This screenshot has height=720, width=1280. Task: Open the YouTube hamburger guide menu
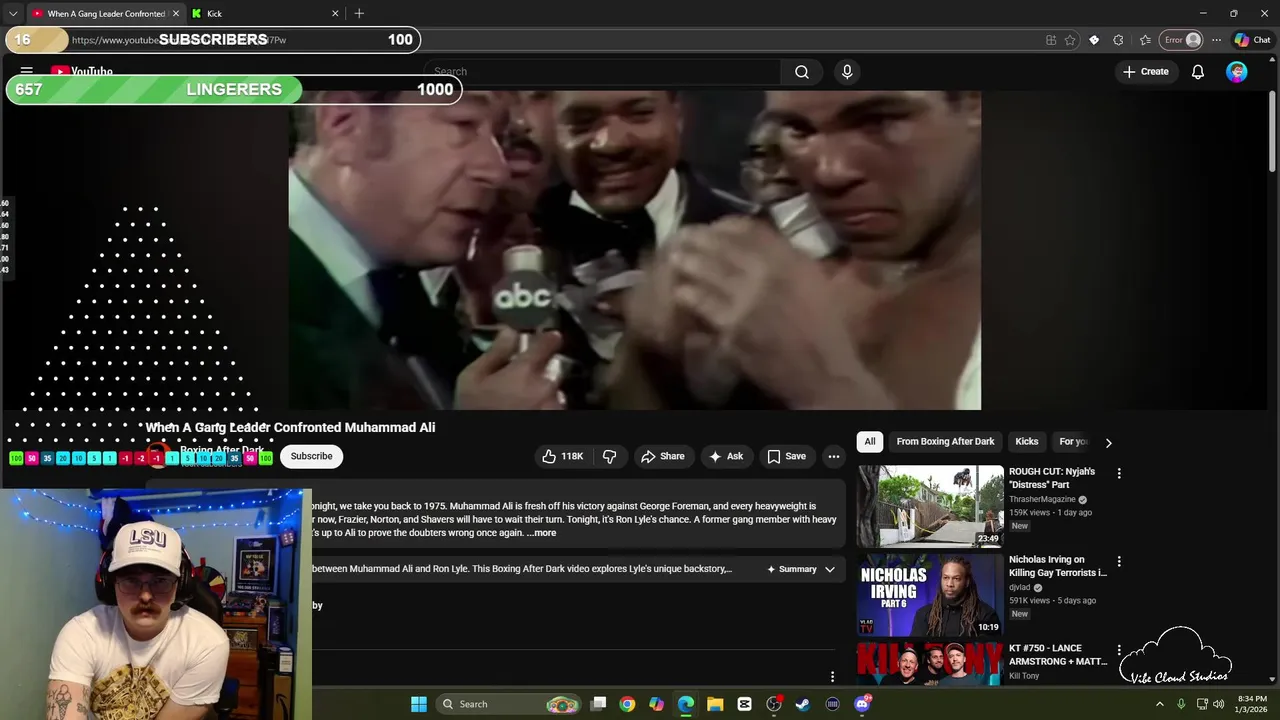click(27, 72)
